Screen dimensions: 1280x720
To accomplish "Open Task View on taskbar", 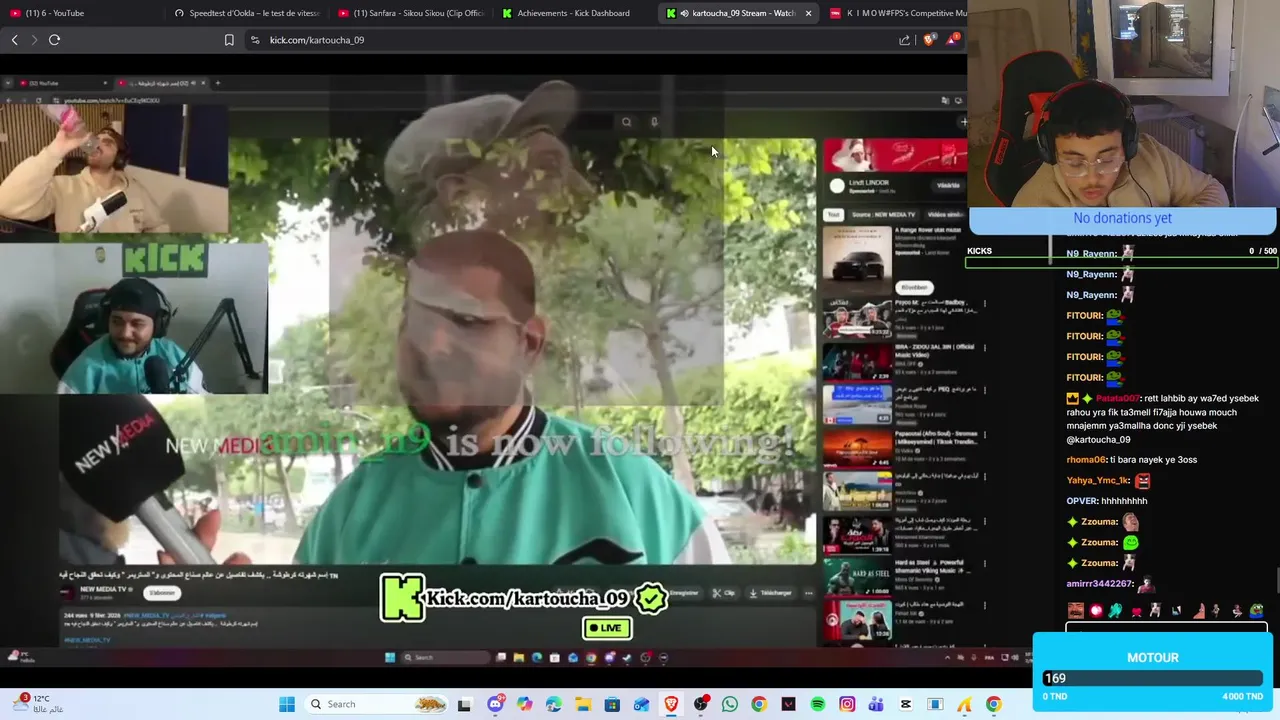I will tap(464, 704).
